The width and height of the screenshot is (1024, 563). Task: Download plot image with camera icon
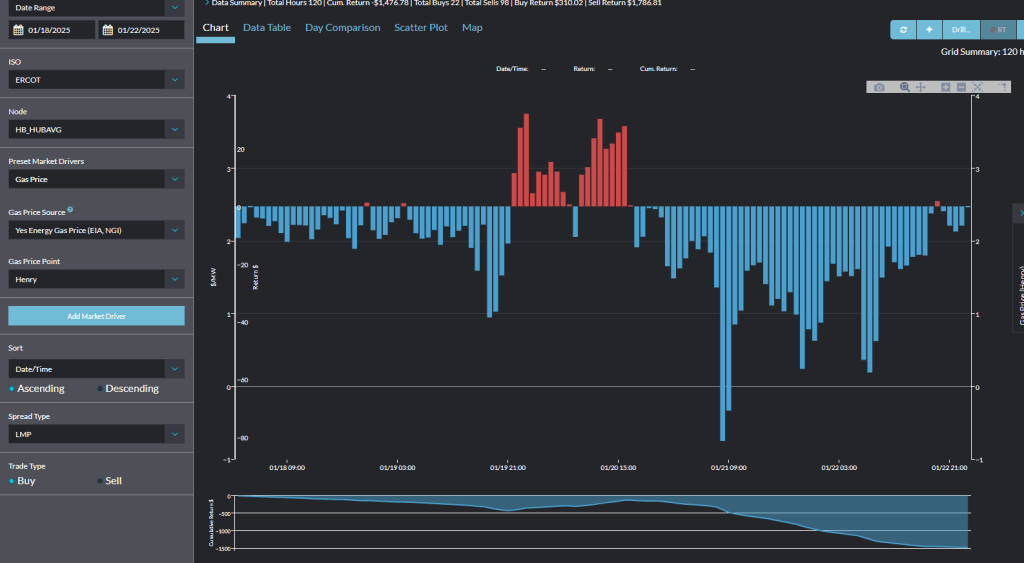[x=879, y=88]
